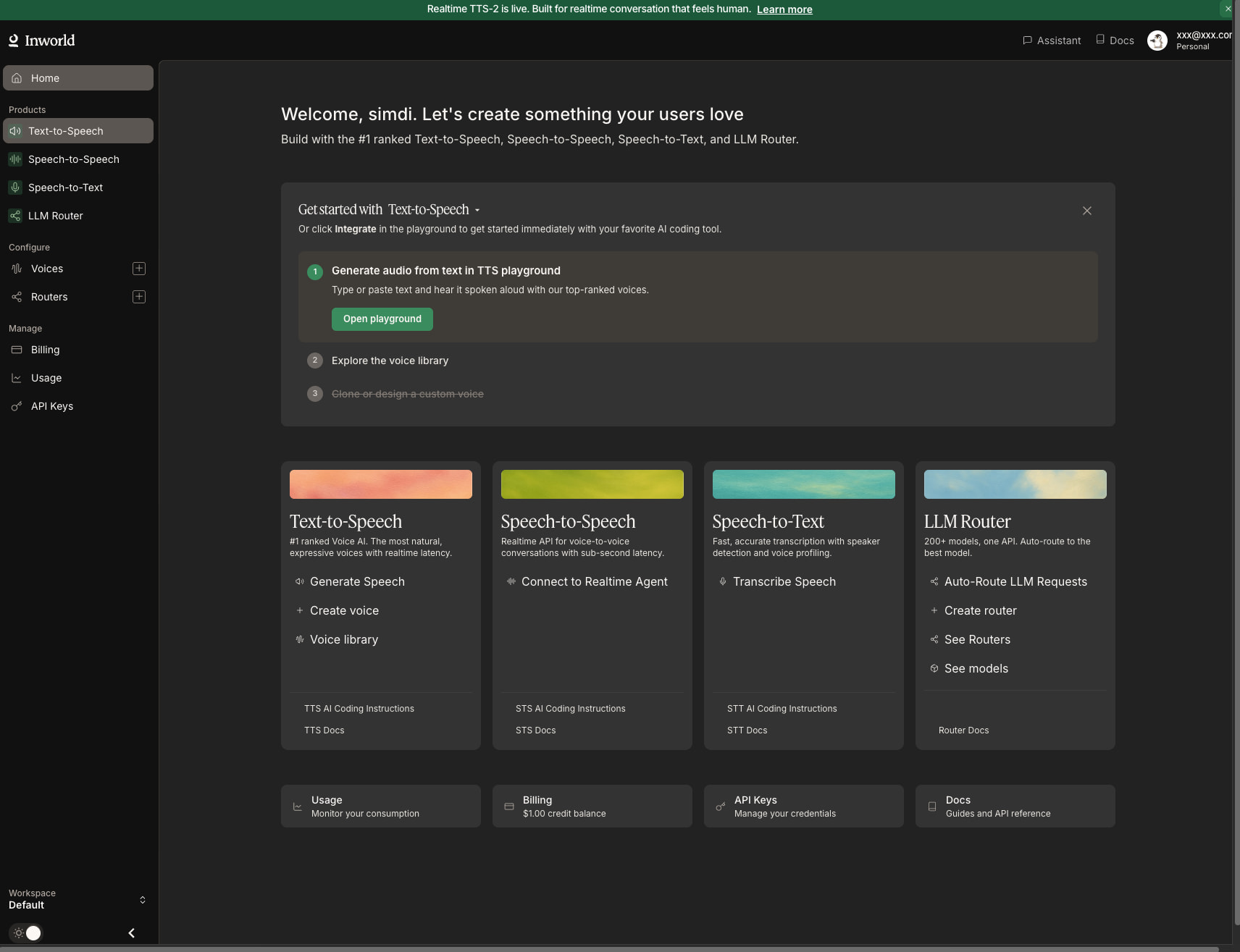Screen dimensions: 1240x952
Task: Open the TTS AI Coding Instructions link
Action: pos(359,709)
